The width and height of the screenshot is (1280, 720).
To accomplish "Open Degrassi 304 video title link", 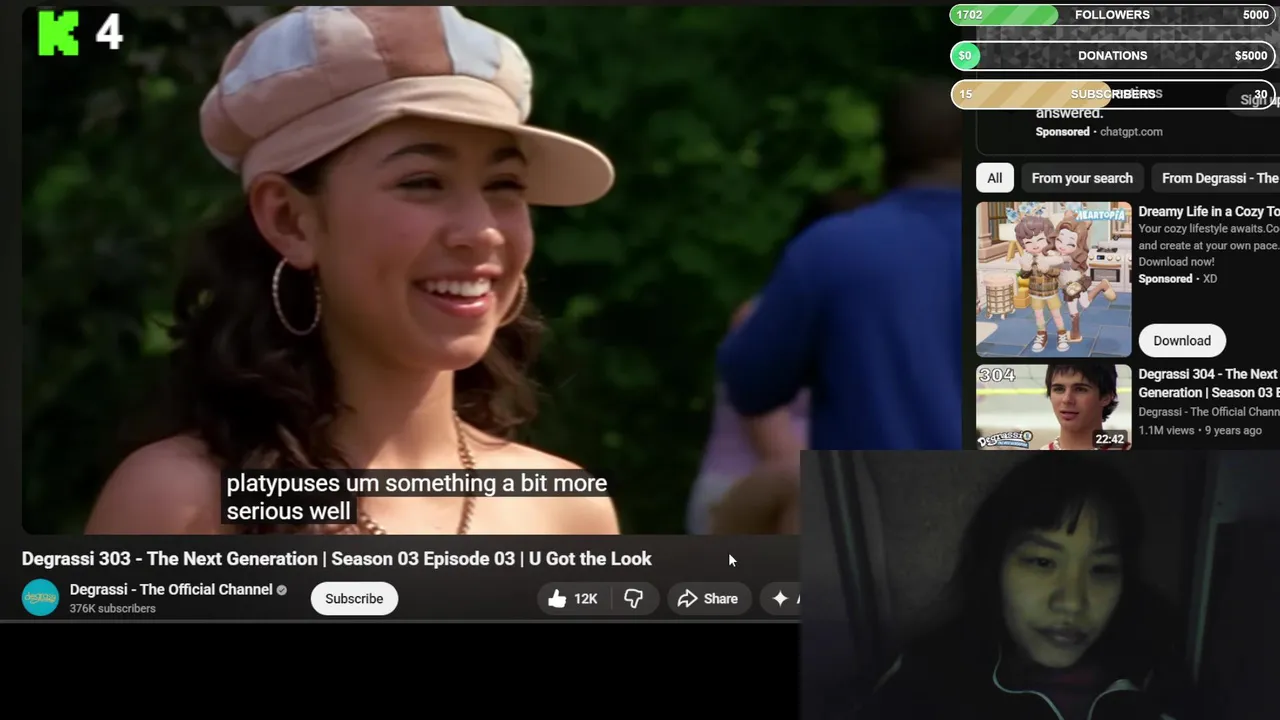I will (x=1208, y=383).
